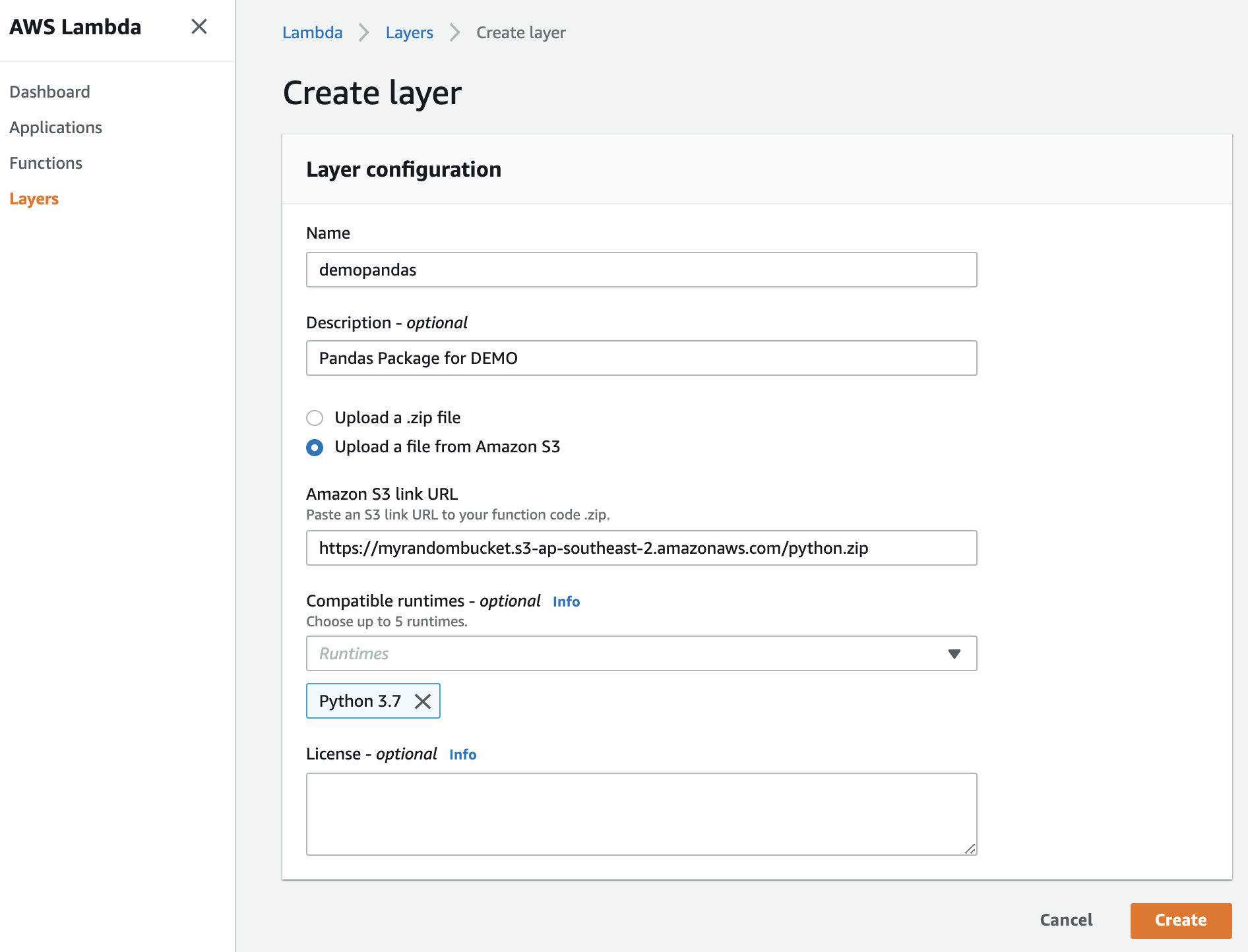Go back to Layers via breadcrumb
Image resolution: width=1248 pixels, height=952 pixels.
[409, 32]
